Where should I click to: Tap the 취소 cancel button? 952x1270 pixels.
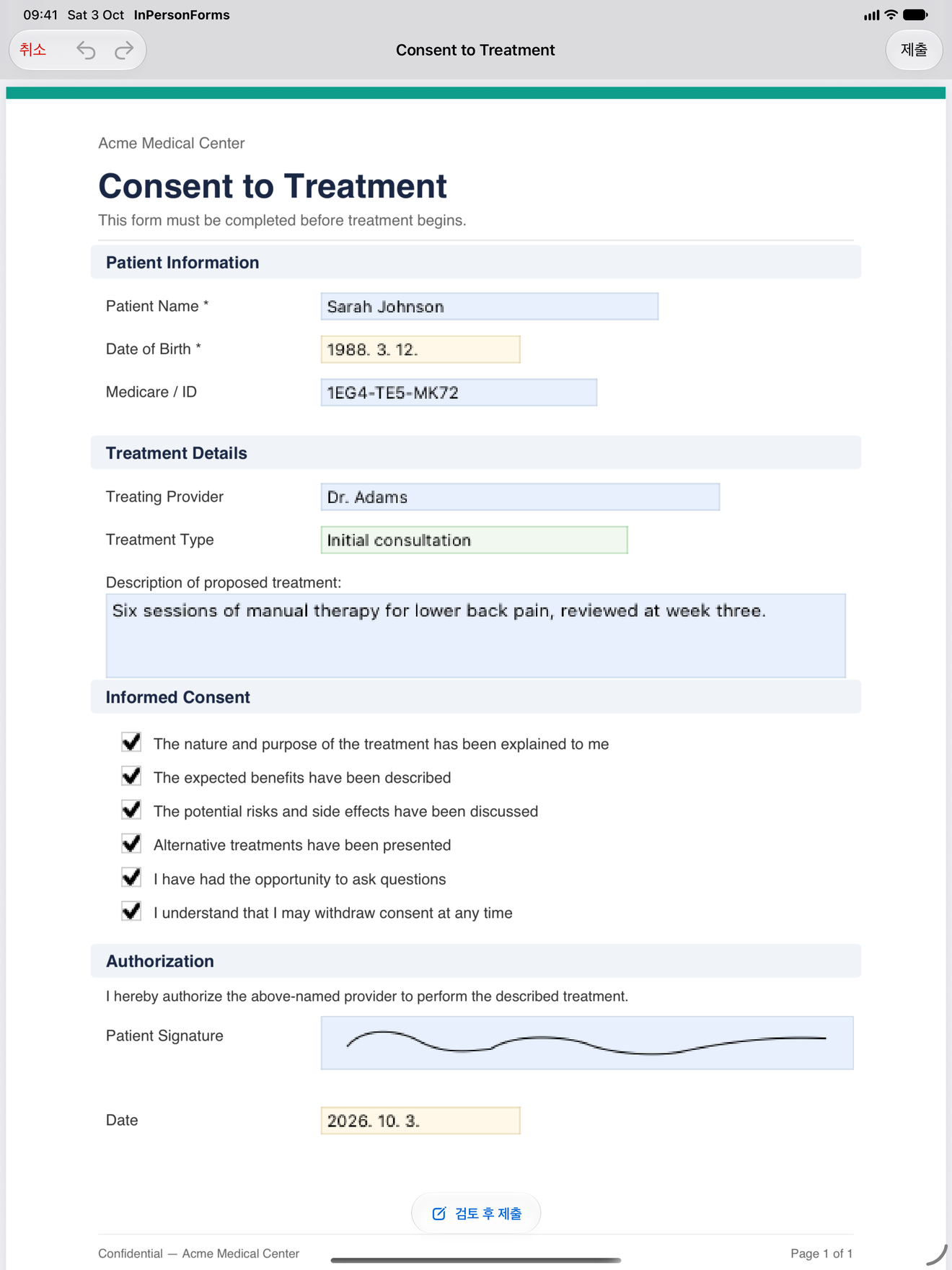(33, 50)
